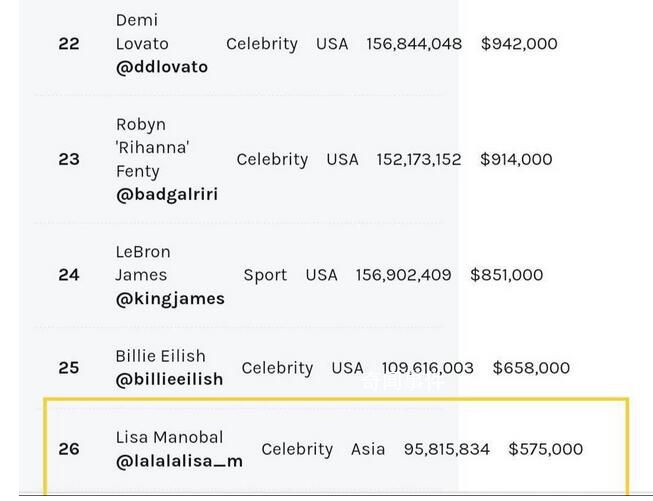Click Billie Eilish's follower count 109,616,003
This screenshot has width=653, height=501.
pos(428,368)
